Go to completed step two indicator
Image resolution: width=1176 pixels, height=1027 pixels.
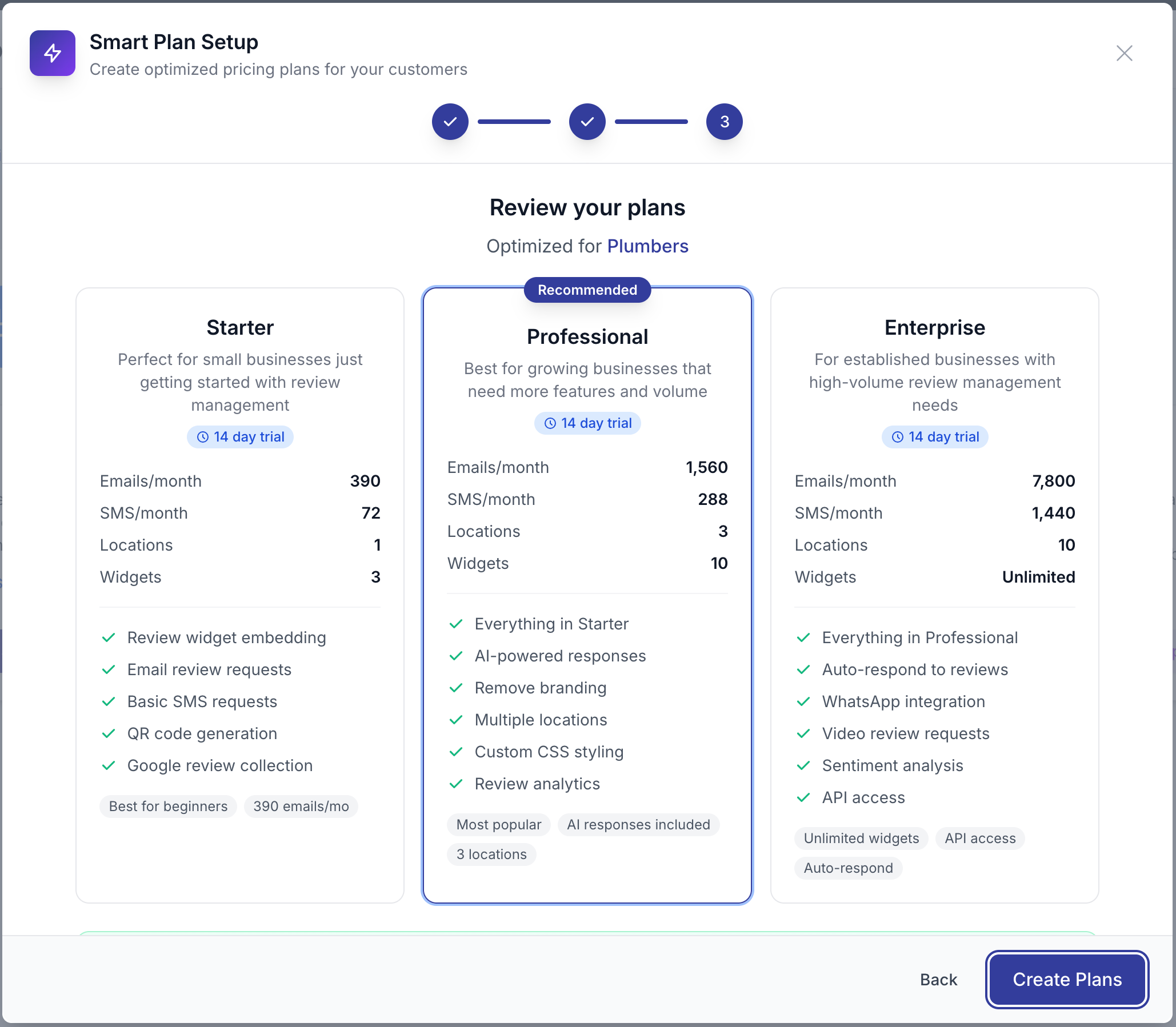point(586,122)
